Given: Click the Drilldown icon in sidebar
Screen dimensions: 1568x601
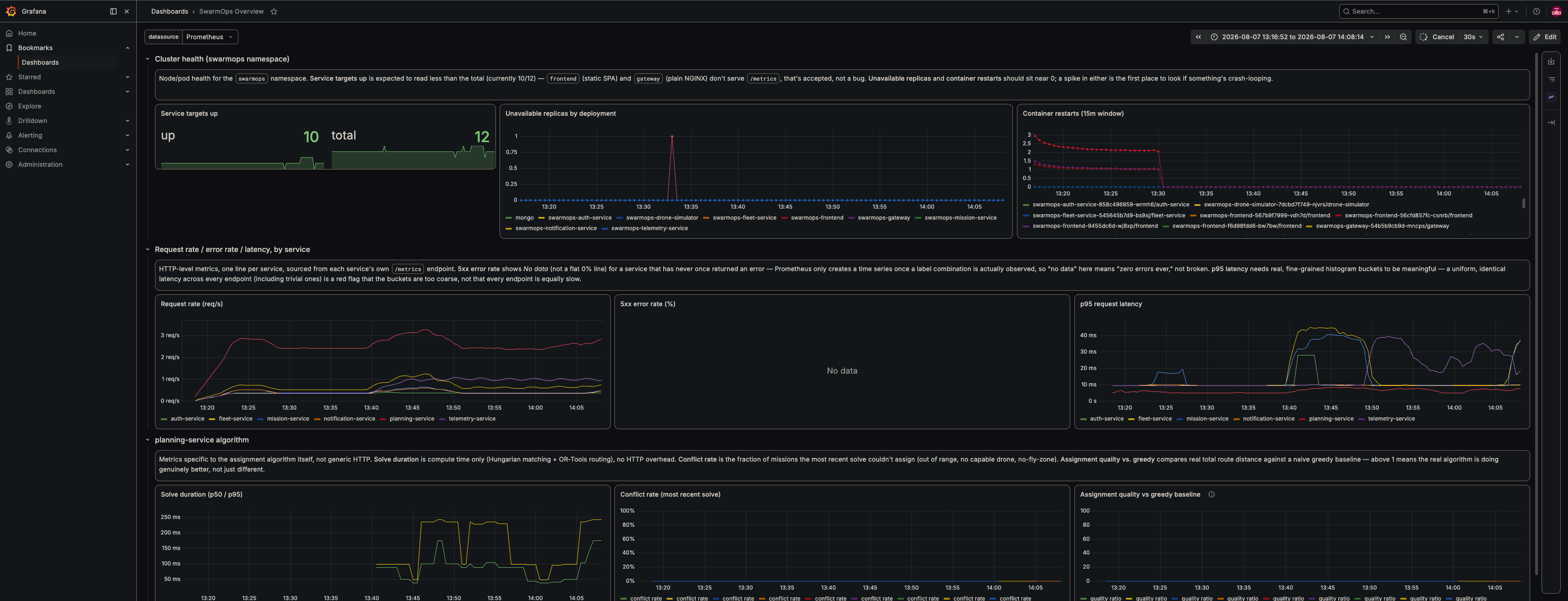Looking at the screenshot, I should pos(9,120).
